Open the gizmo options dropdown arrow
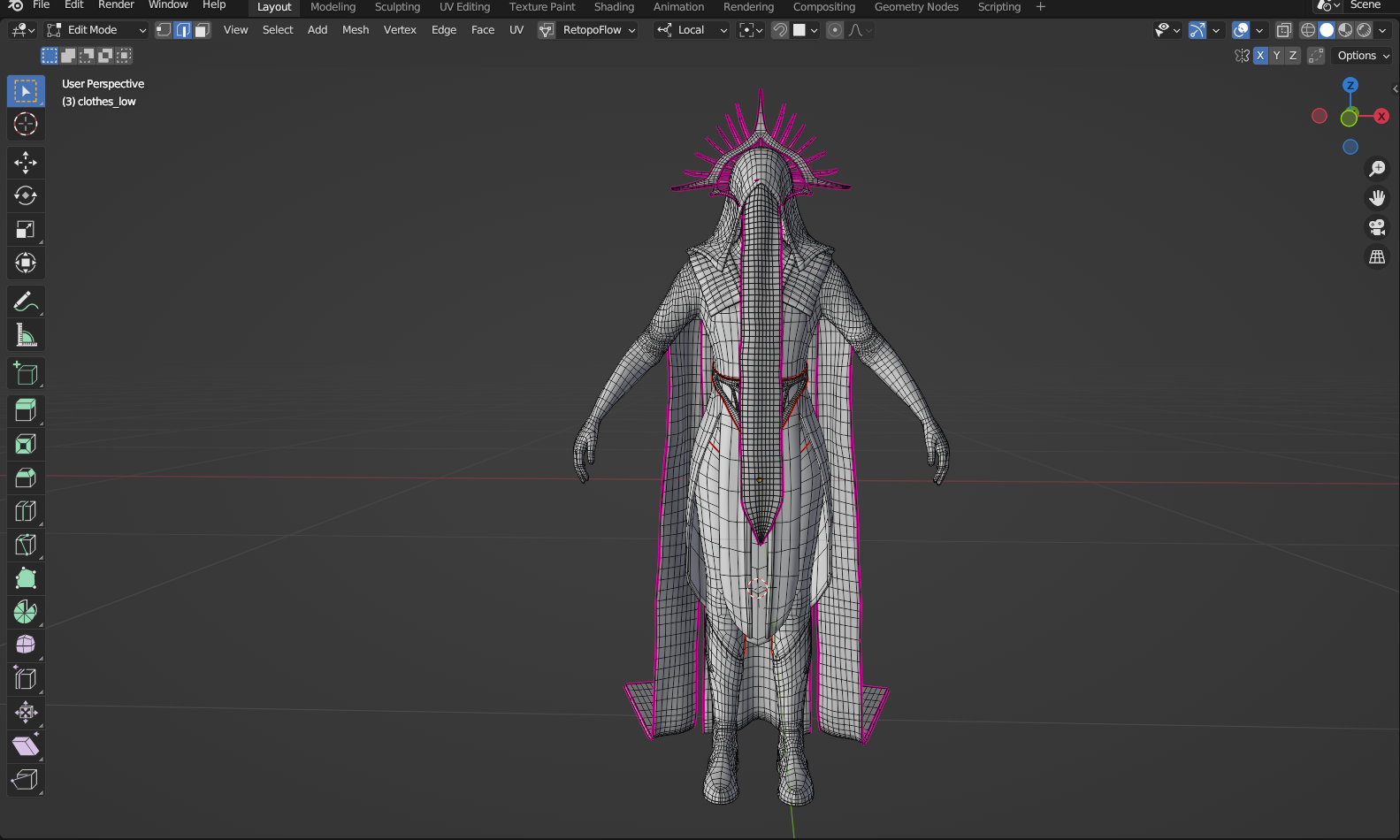The image size is (1400, 840). point(1216,30)
